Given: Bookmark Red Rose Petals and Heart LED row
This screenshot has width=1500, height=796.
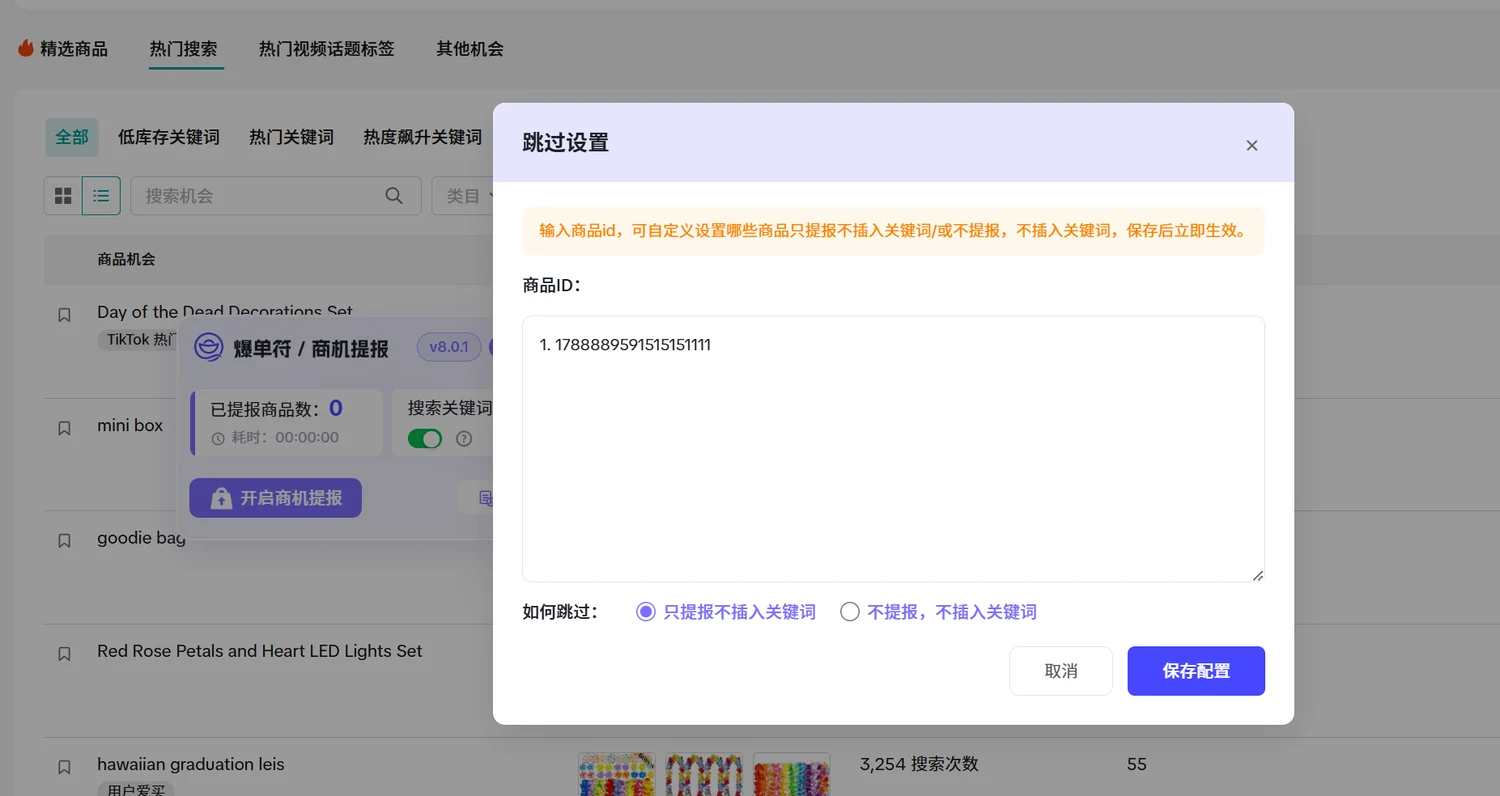Looking at the screenshot, I should 64,654.
